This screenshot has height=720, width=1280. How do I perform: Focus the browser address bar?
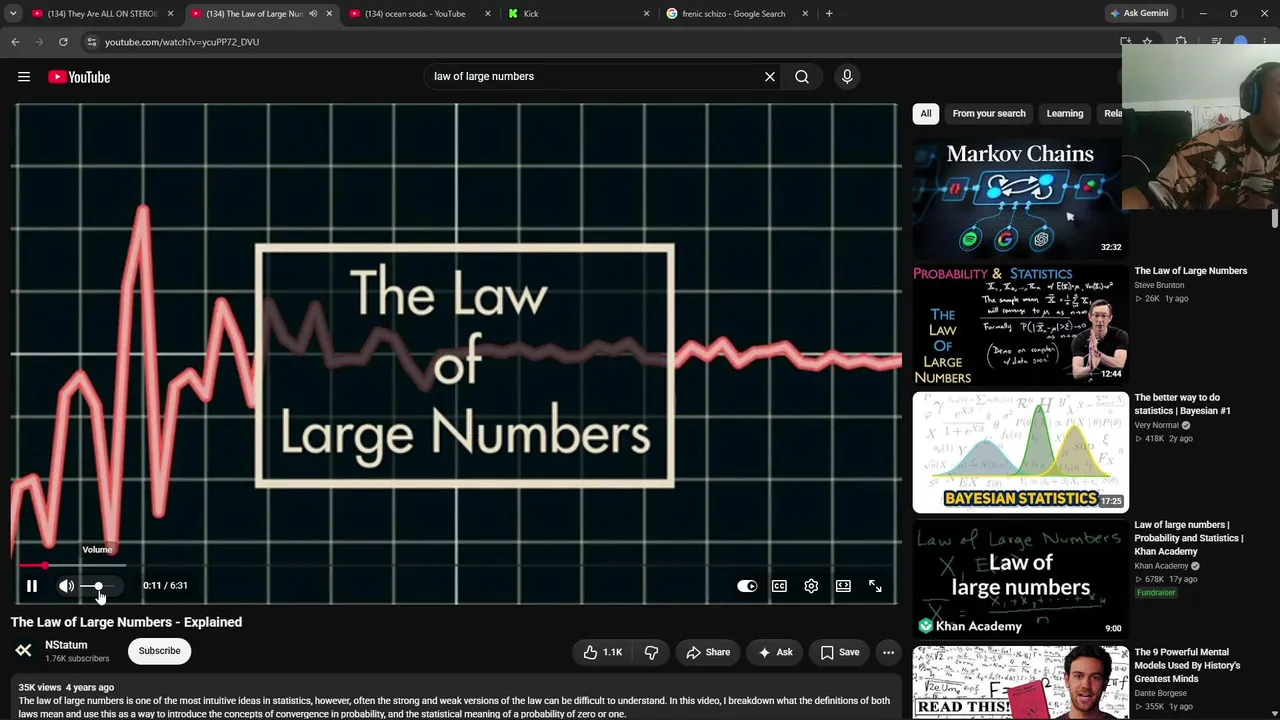coord(600,42)
